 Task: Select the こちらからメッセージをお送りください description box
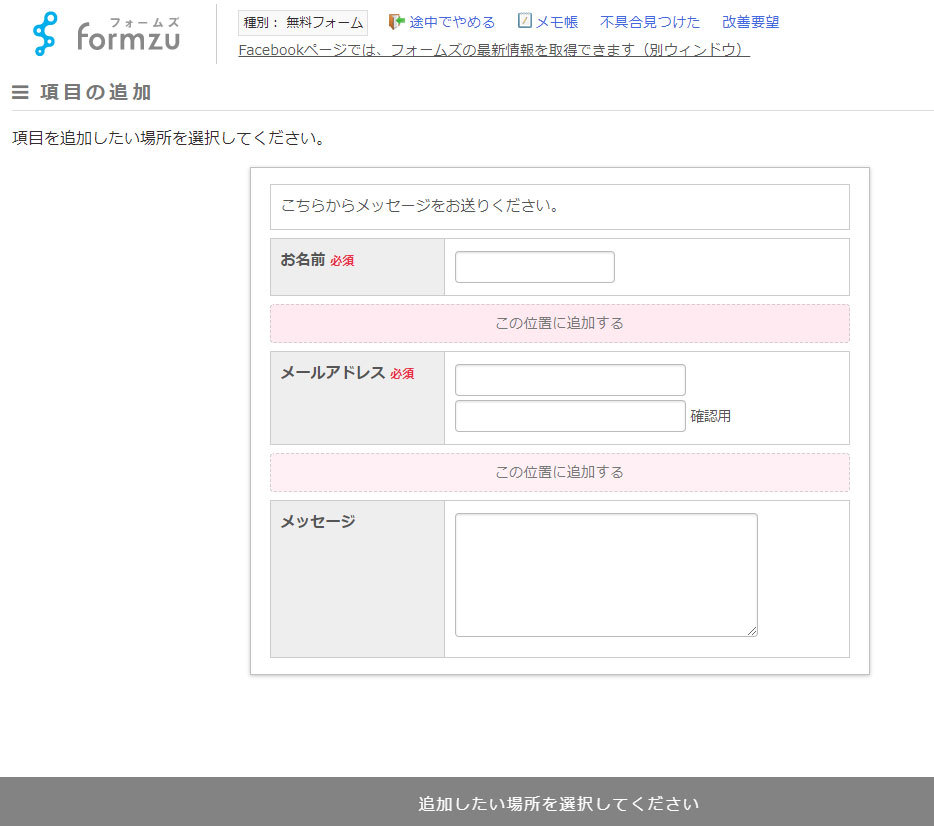click(x=559, y=207)
